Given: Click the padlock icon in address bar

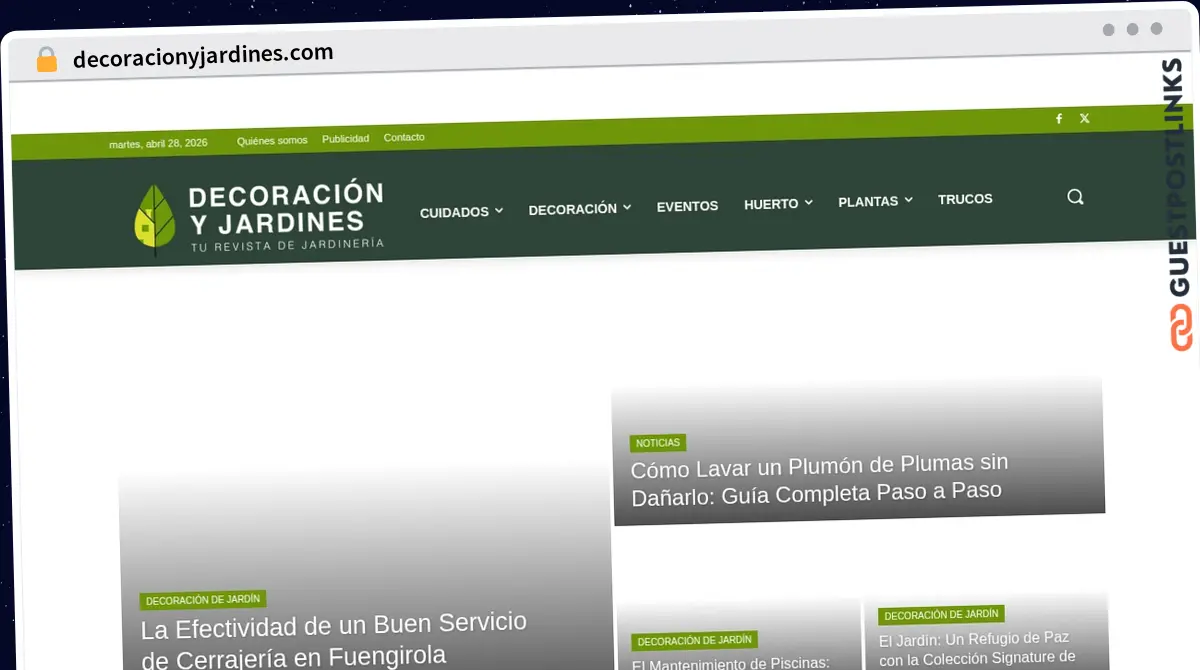Looking at the screenshot, I should pos(47,60).
